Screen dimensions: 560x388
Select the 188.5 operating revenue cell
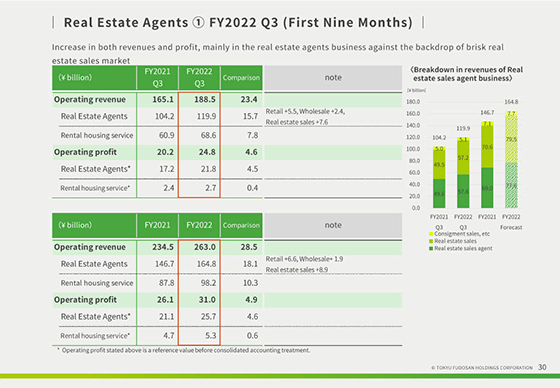[205, 99]
